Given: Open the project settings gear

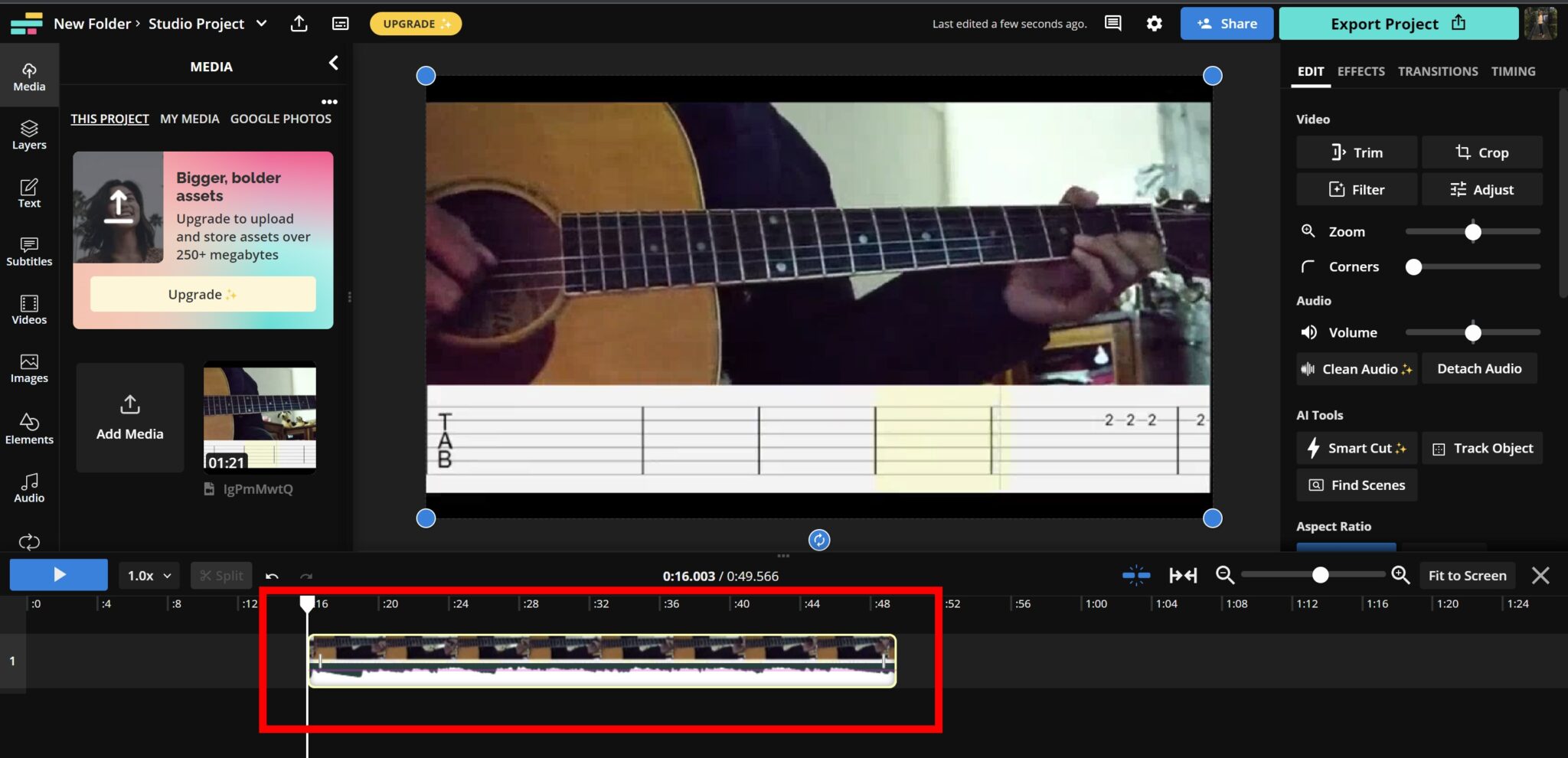Looking at the screenshot, I should click(x=1155, y=23).
